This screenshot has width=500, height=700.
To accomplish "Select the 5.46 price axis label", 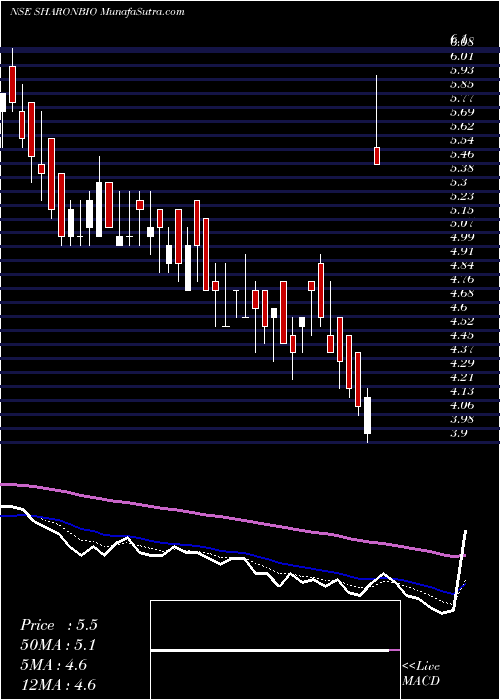I will 462,154.
